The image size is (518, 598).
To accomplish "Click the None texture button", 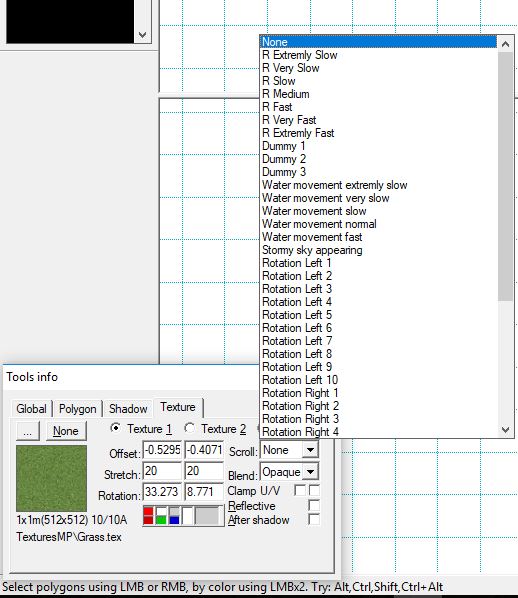I will coord(66,431).
